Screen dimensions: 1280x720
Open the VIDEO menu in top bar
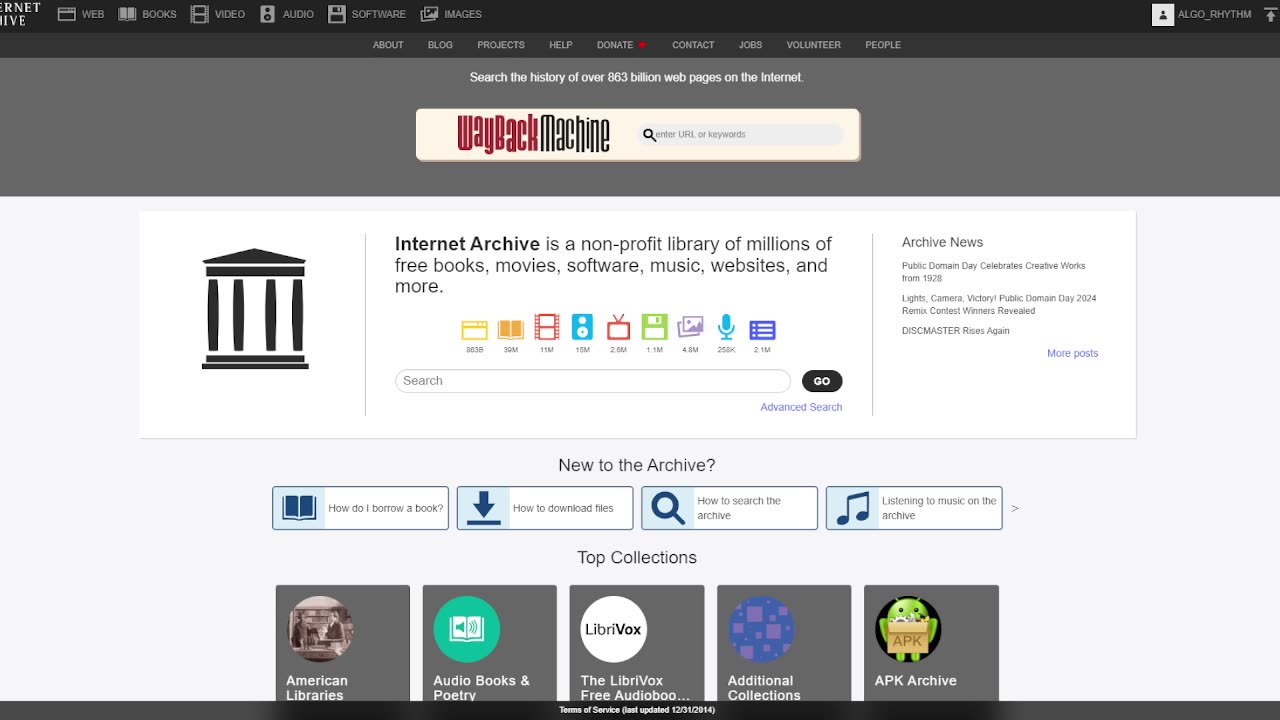218,14
